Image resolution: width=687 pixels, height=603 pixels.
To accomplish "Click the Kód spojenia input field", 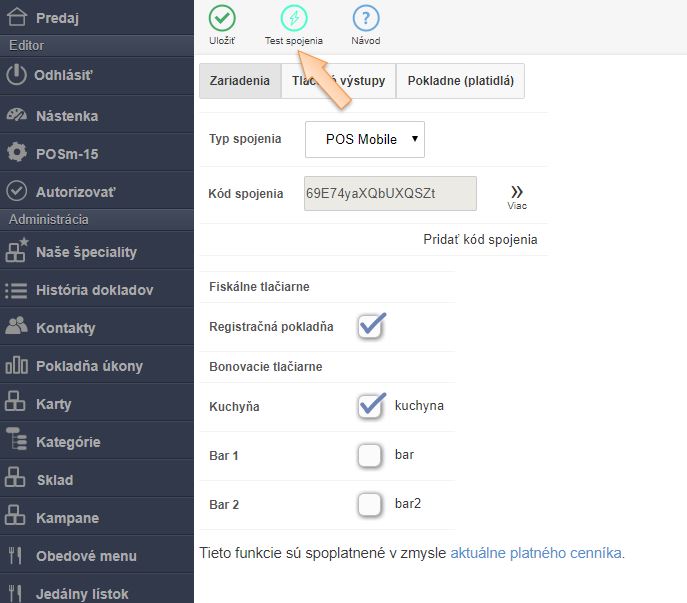I will 390,193.
